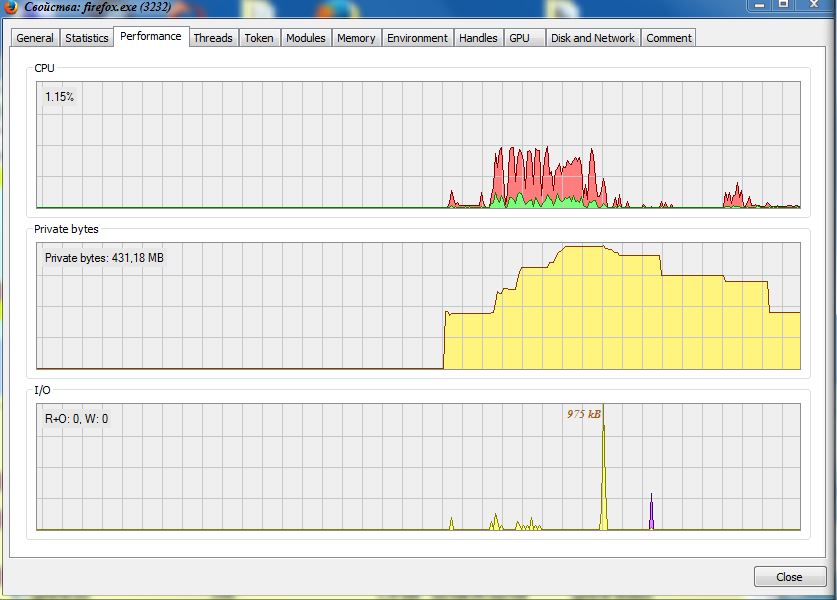Viewport: 837px width, 600px height.
Task: Click the I/O activity graph
Action: 418,467
